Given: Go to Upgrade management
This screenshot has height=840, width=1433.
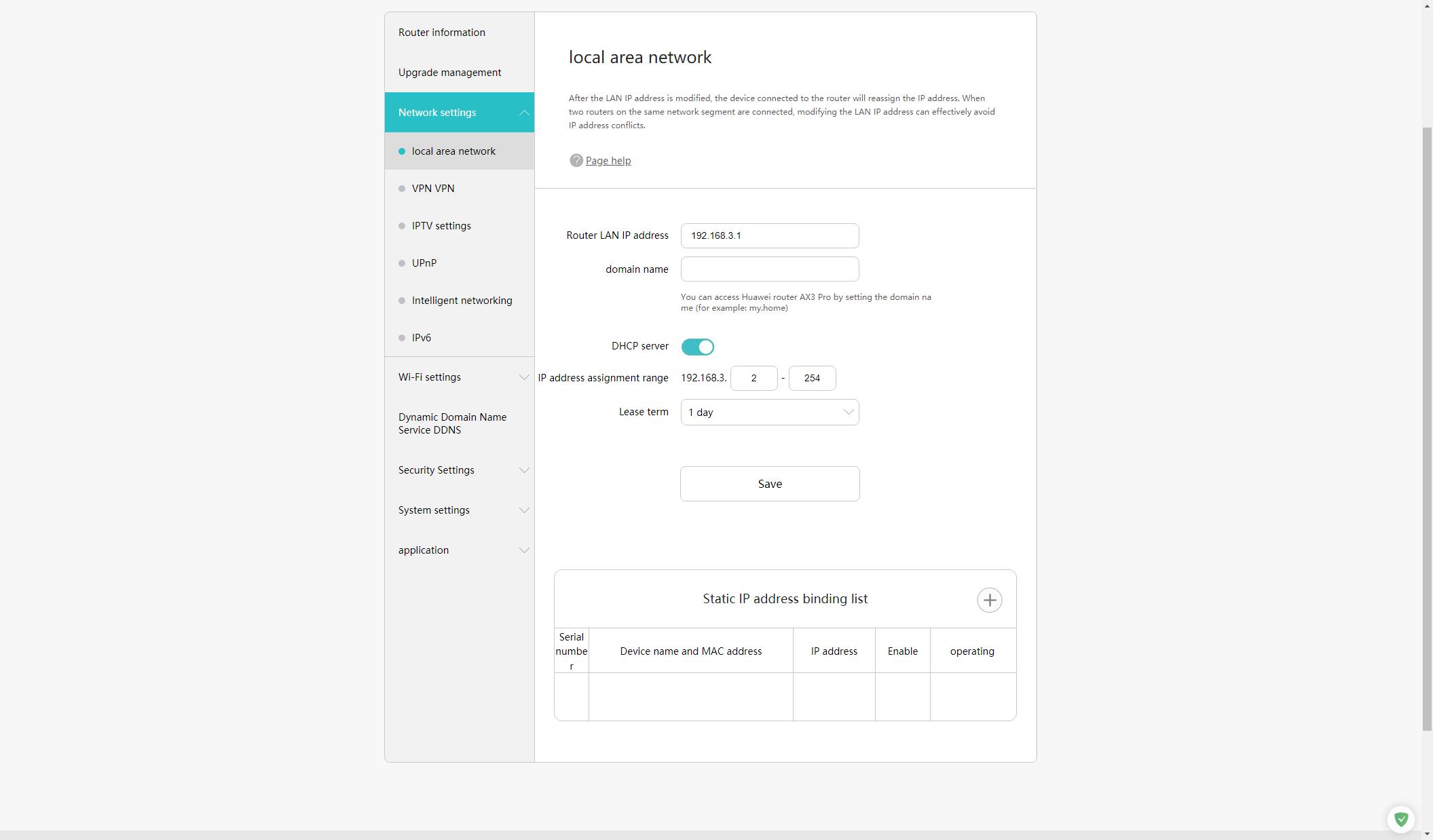Looking at the screenshot, I should (449, 73).
